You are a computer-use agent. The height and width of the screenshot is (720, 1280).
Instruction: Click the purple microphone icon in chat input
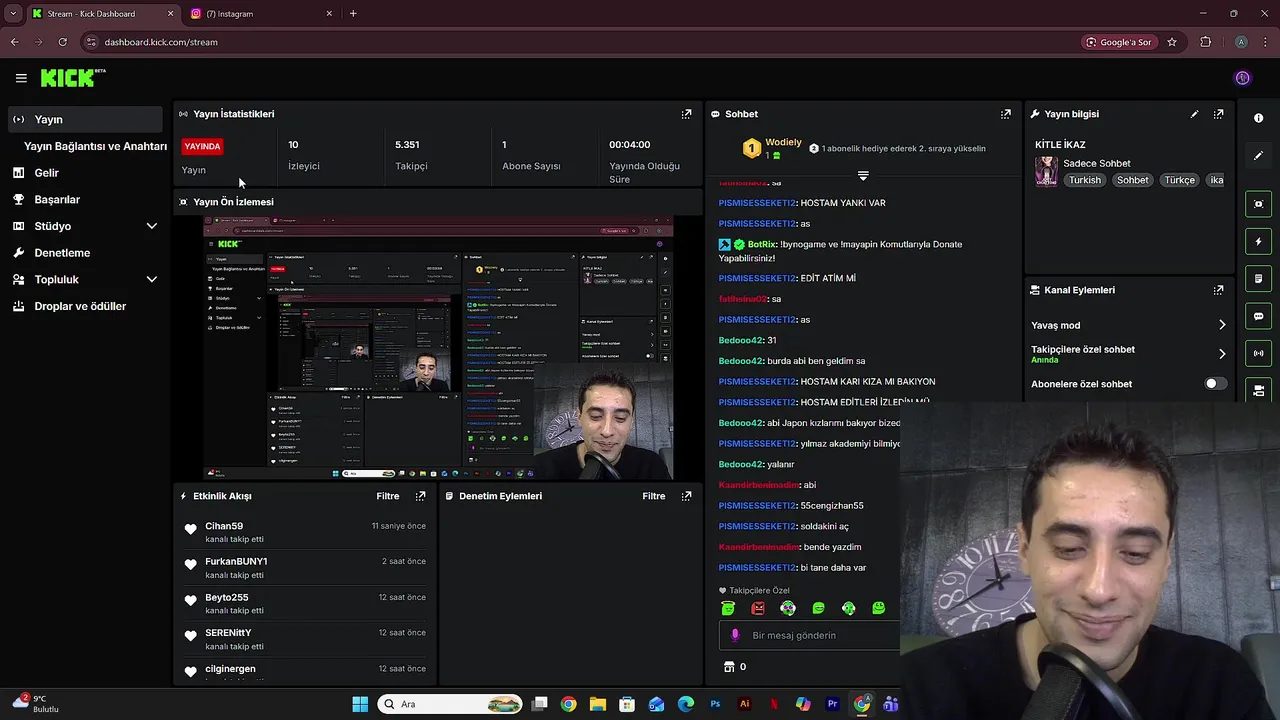coord(735,635)
